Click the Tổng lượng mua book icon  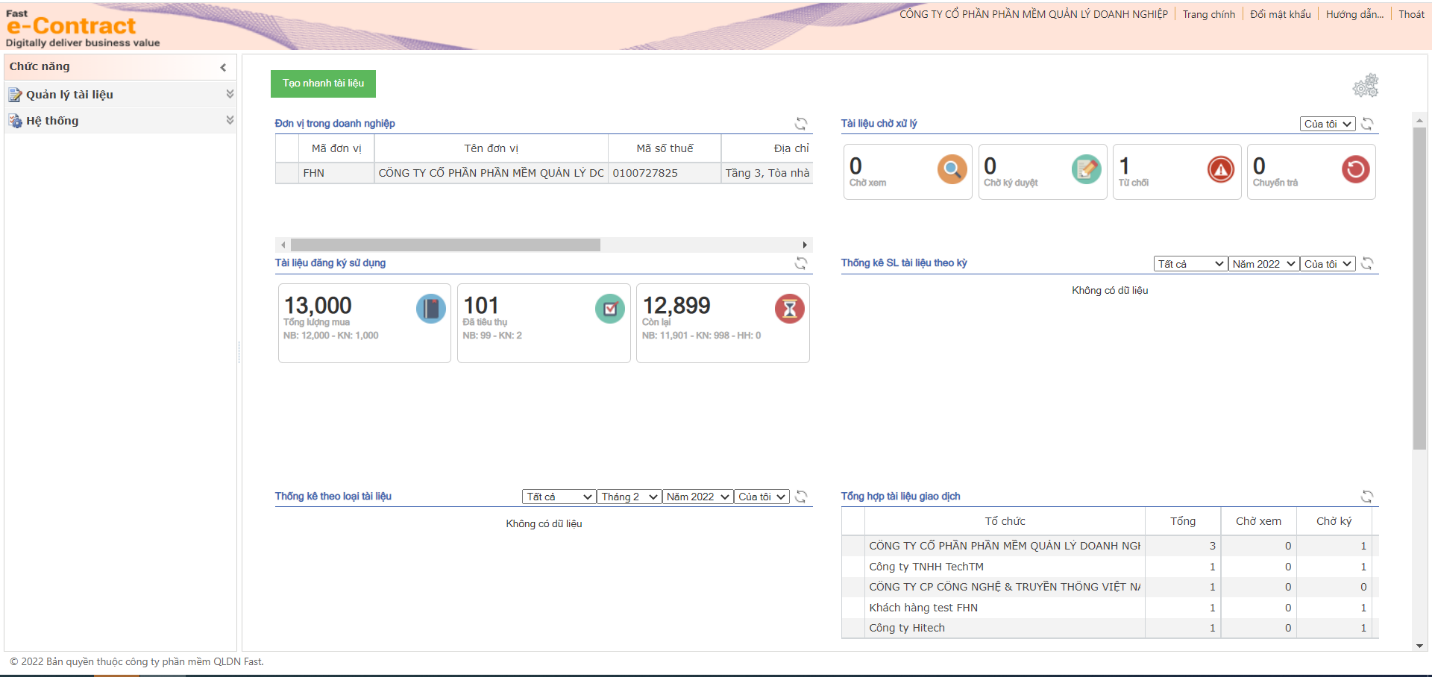click(x=430, y=309)
